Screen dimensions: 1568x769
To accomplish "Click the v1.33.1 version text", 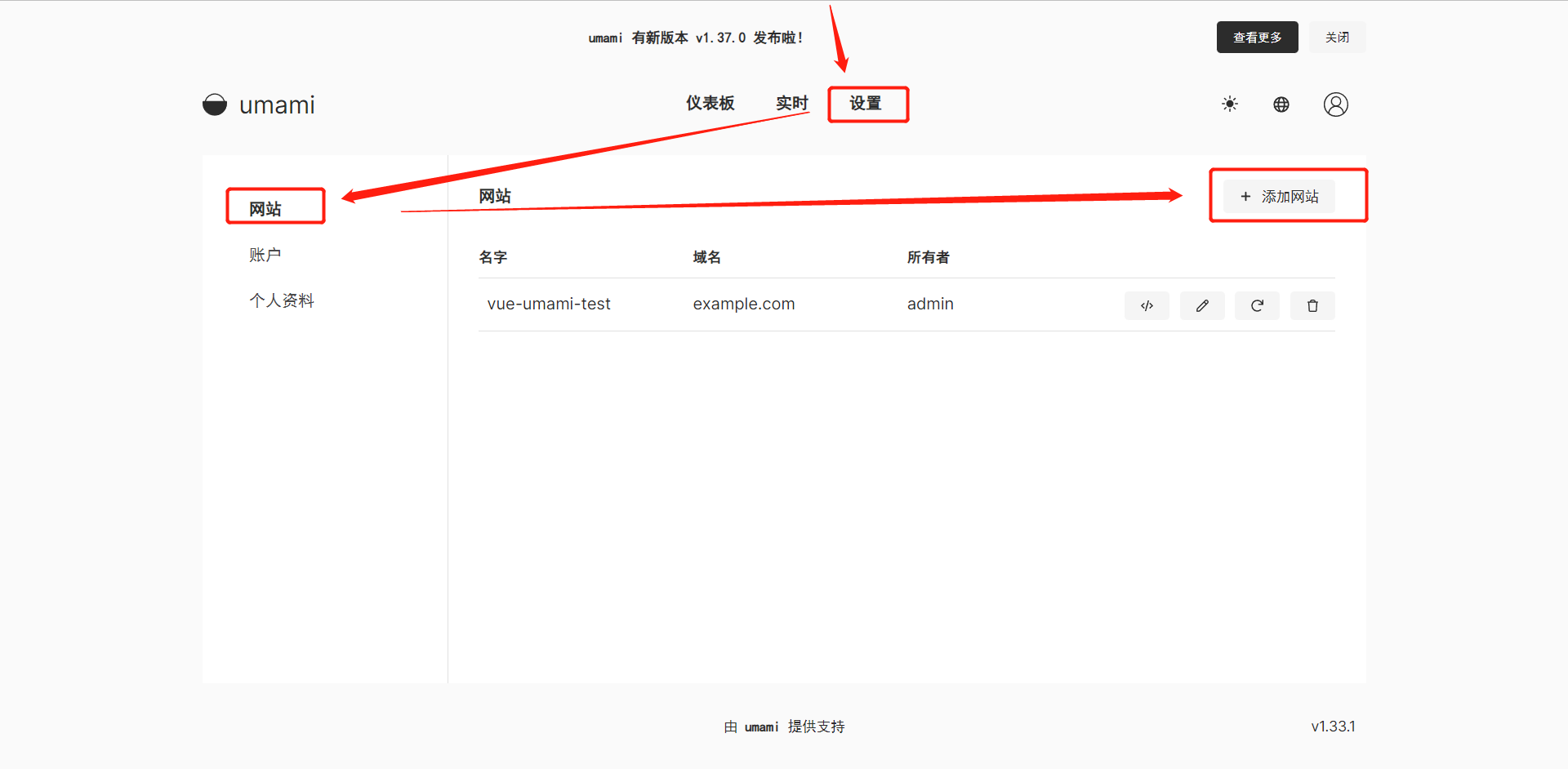I will click(x=1334, y=727).
